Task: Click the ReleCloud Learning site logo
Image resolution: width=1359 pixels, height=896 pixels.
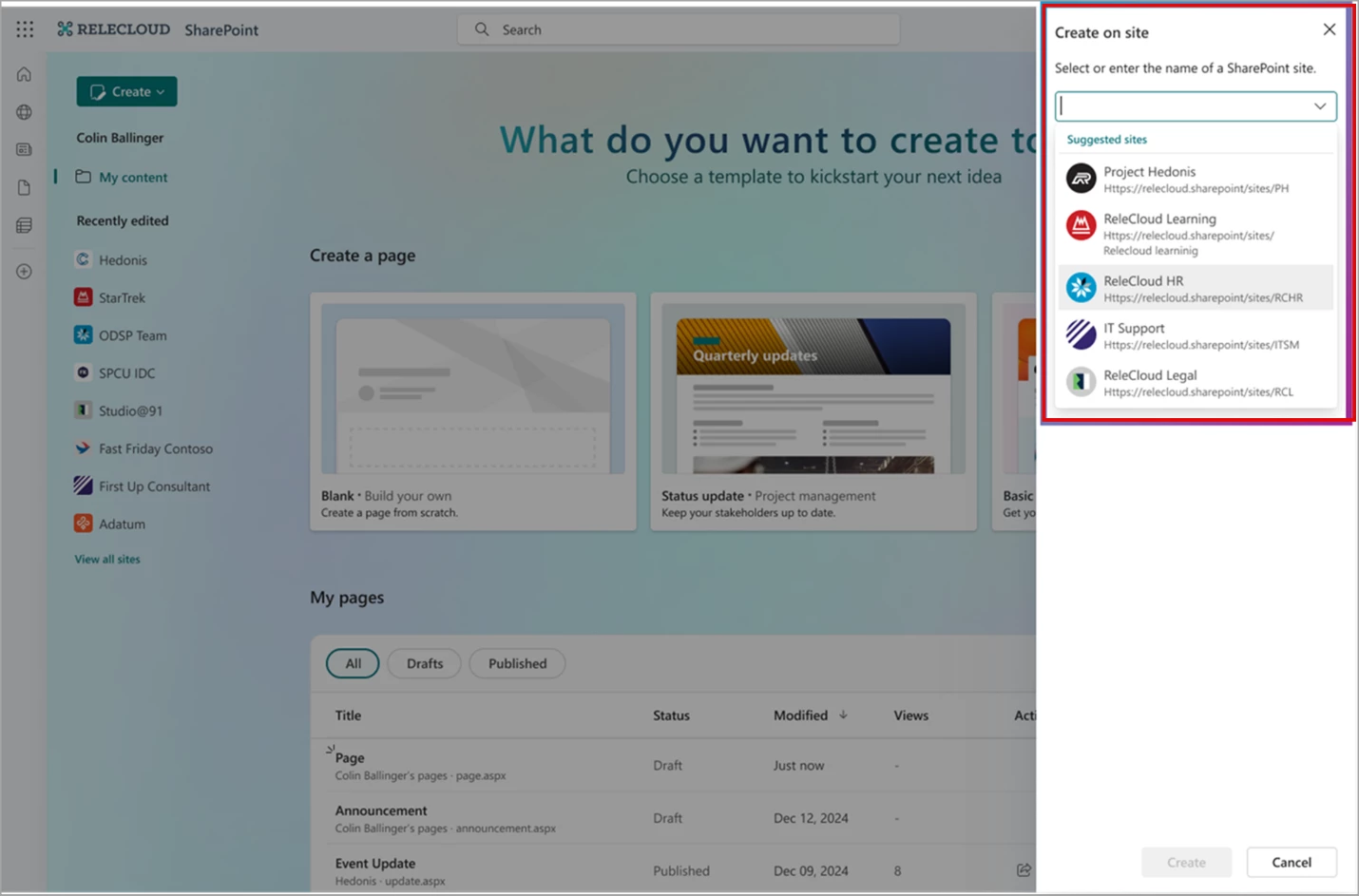Action: (1081, 225)
